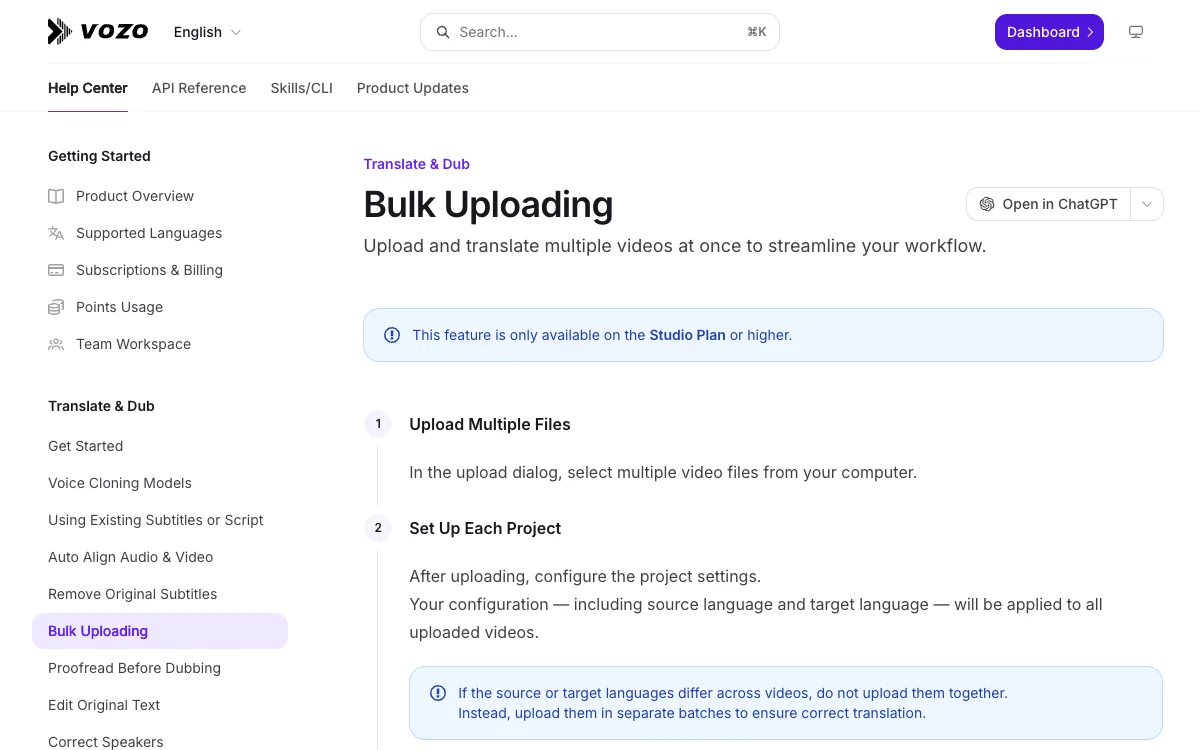Click Open in ChatGPT button
Image resolution: width=1200 pixels, height=750 pixels.
click(1048, 204)
